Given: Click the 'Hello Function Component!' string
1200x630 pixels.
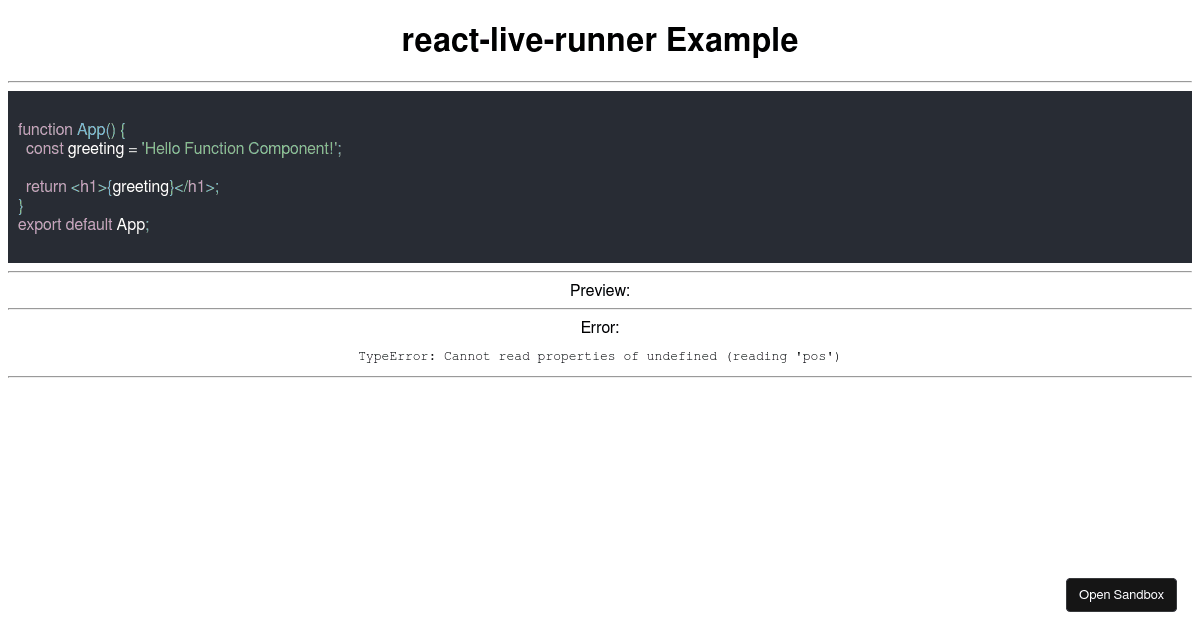Looking at the screenshot, I should click(x=240, y=149).
